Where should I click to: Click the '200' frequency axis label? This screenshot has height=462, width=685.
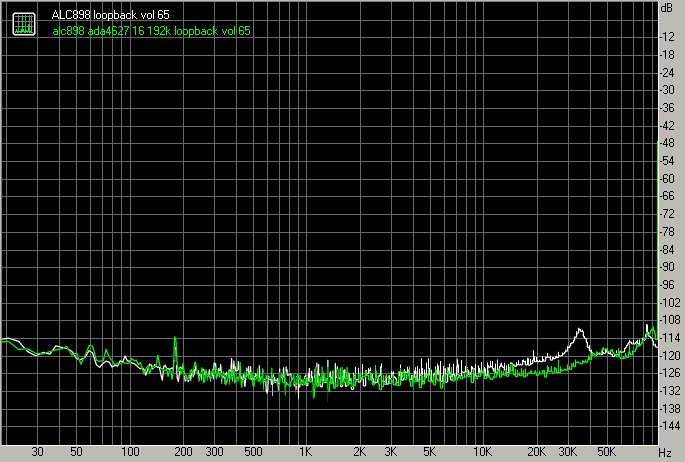click(x=183, y=452)
